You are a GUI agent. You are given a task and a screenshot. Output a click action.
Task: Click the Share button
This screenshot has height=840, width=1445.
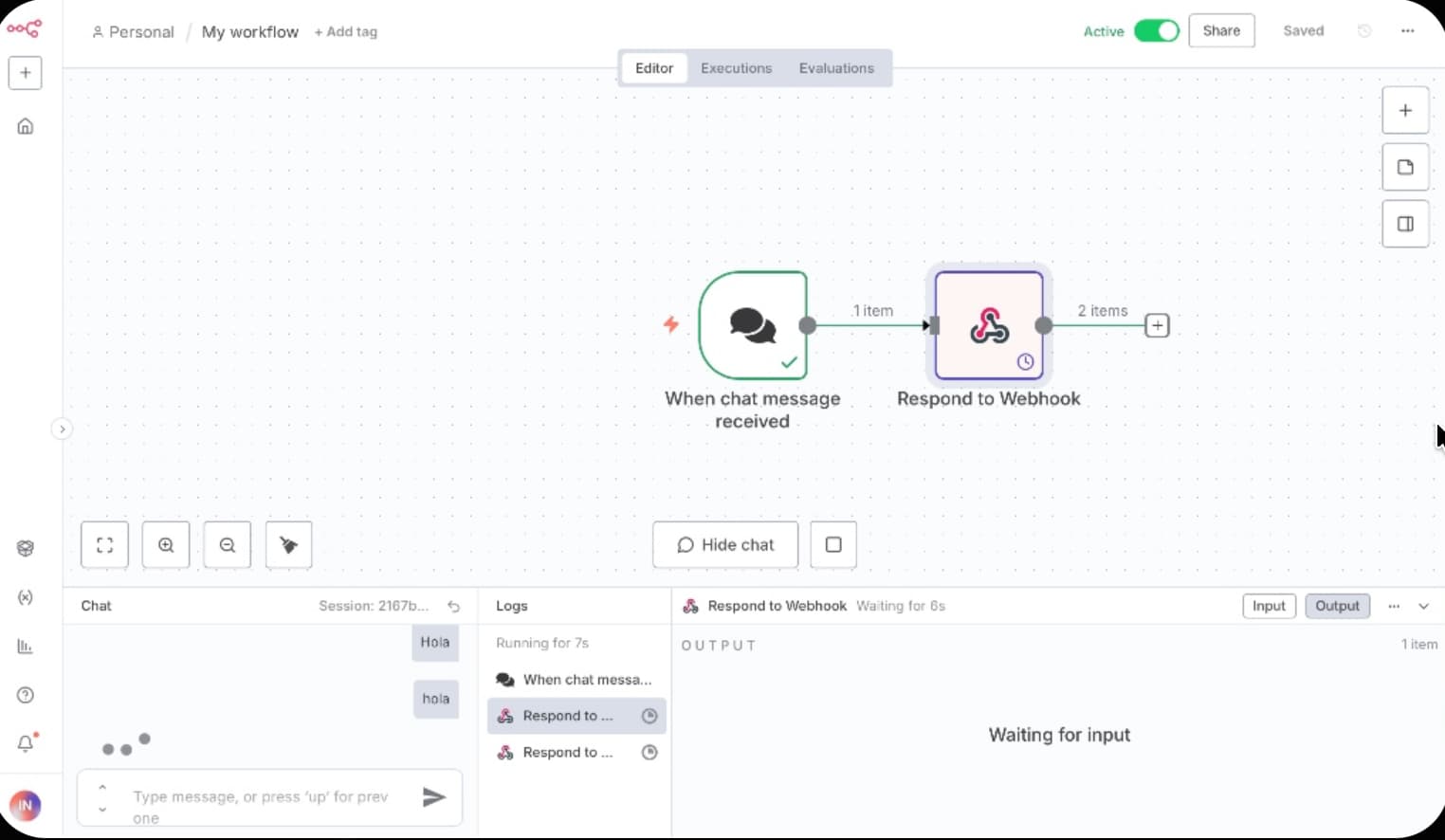(1221, 31)
